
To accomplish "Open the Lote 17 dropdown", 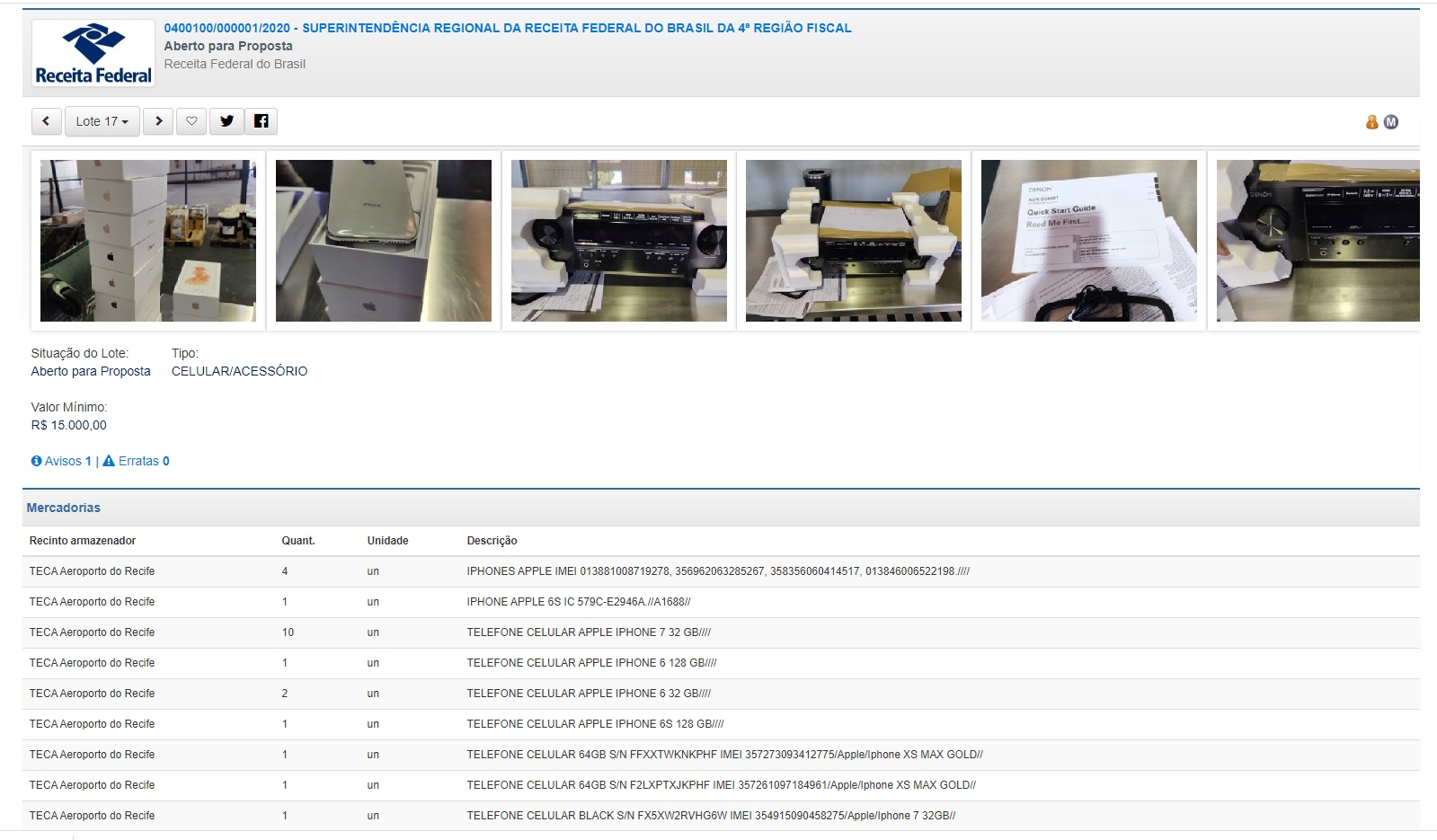I will point(102,121).
